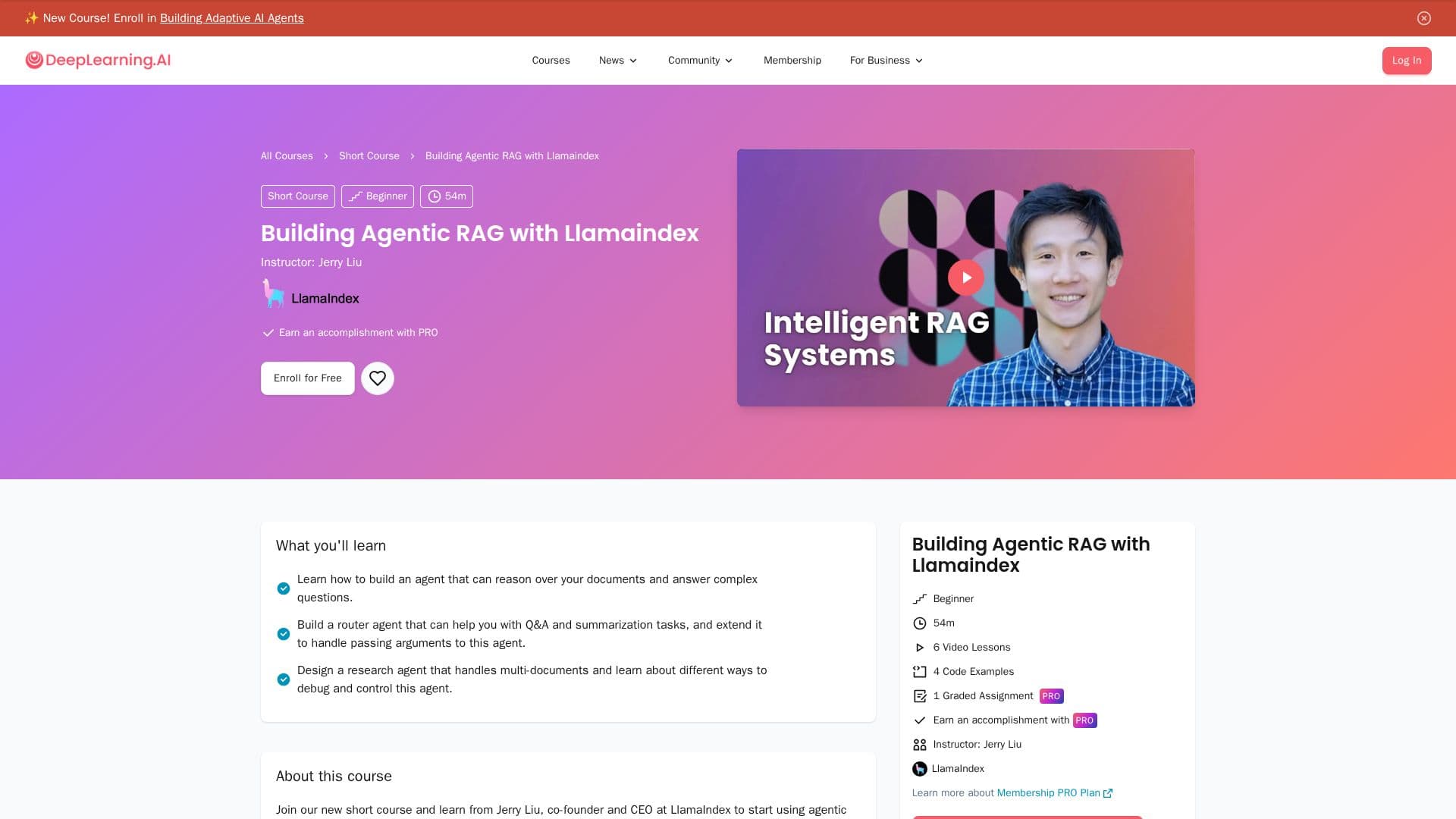Click the clock icon in 54m badge

434,196
